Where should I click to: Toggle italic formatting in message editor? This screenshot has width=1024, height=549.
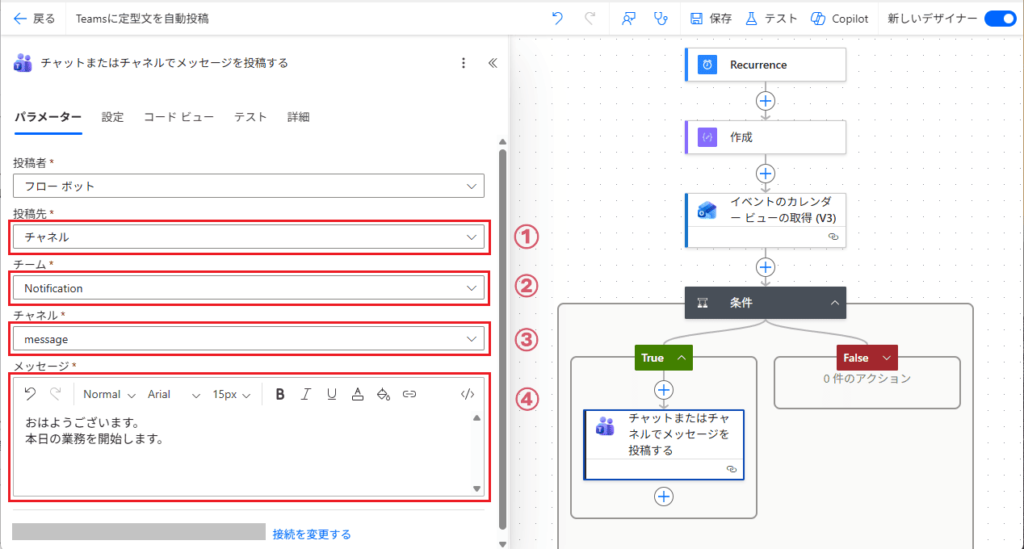(x=306, y=394)
